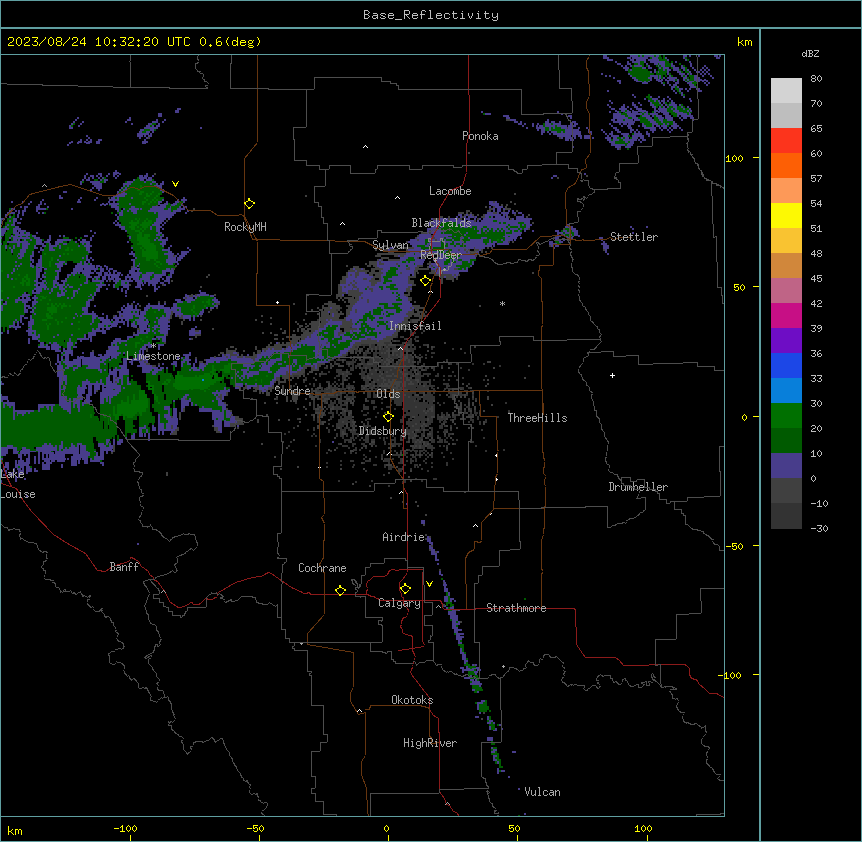Click the HighRiver label
The width and height of the screenshot is (862, 842).
430,743
